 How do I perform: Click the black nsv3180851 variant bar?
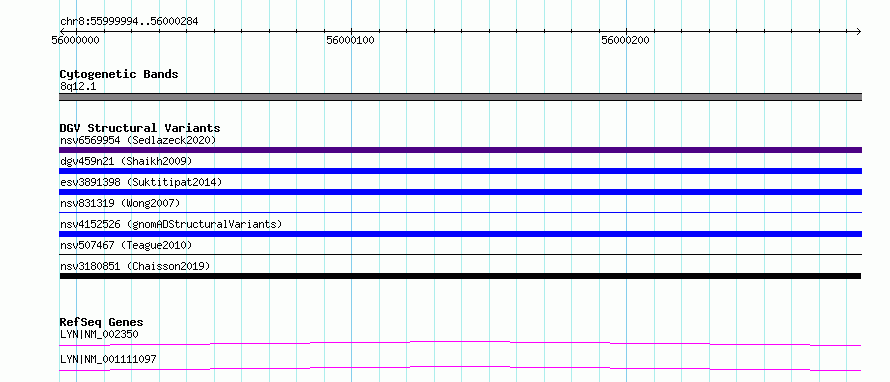[x=460, y=276]
